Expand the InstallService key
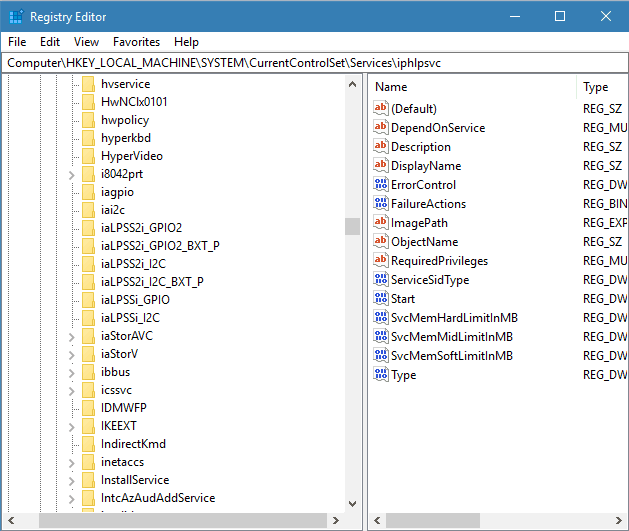Viewport: 629px width, 531px height. tap(71, 481)
